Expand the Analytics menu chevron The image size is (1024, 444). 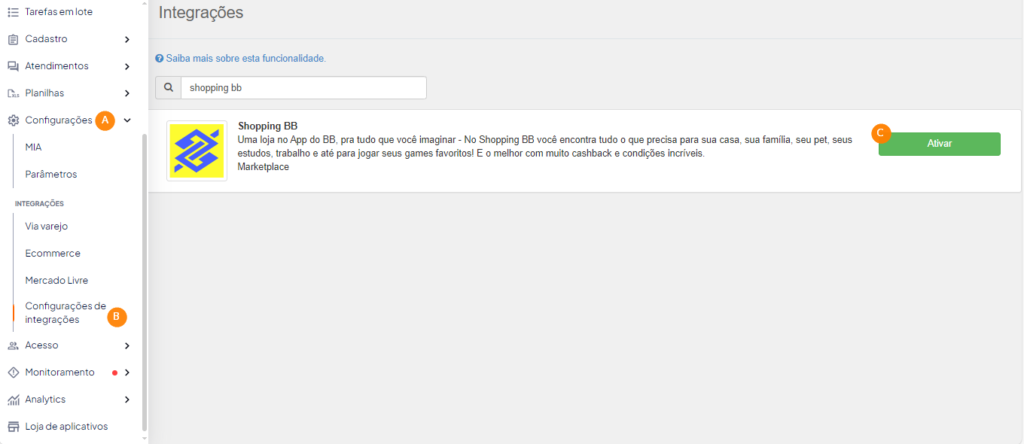click(127, 400)
